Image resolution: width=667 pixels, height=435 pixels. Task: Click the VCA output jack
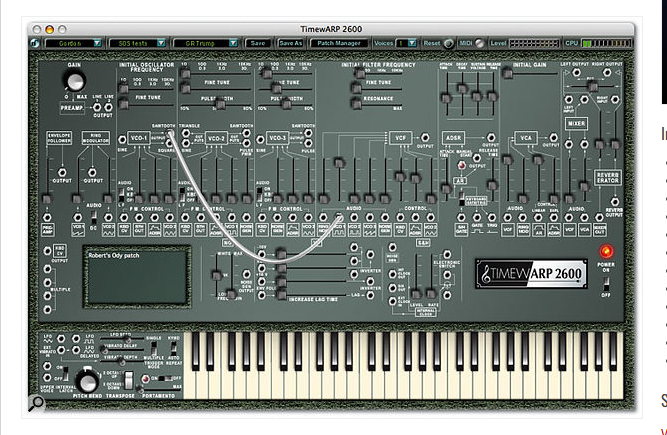pyautogui.click(x=553, y=137)
